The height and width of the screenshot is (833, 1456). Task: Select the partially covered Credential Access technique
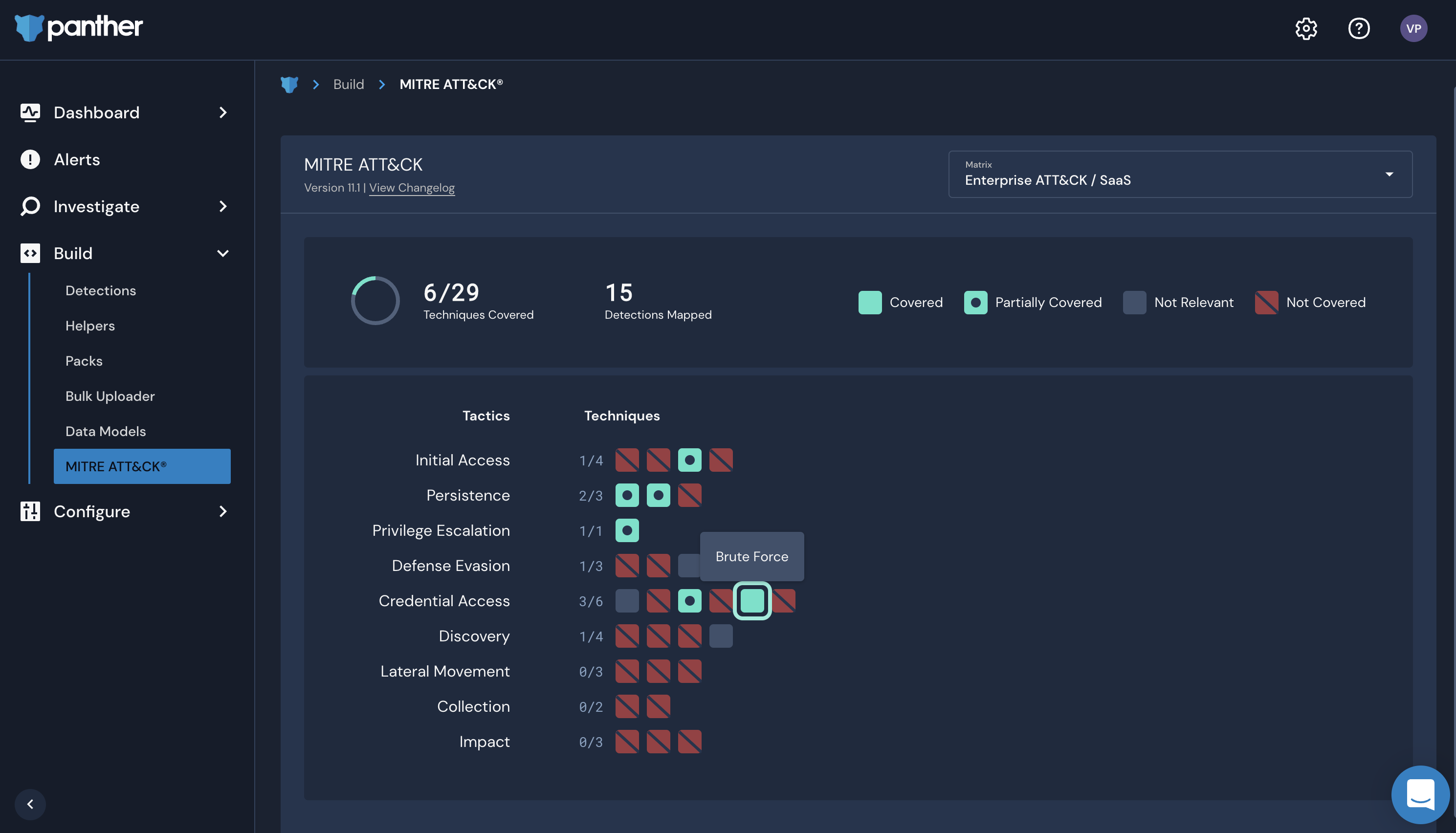tap(689, 601)
